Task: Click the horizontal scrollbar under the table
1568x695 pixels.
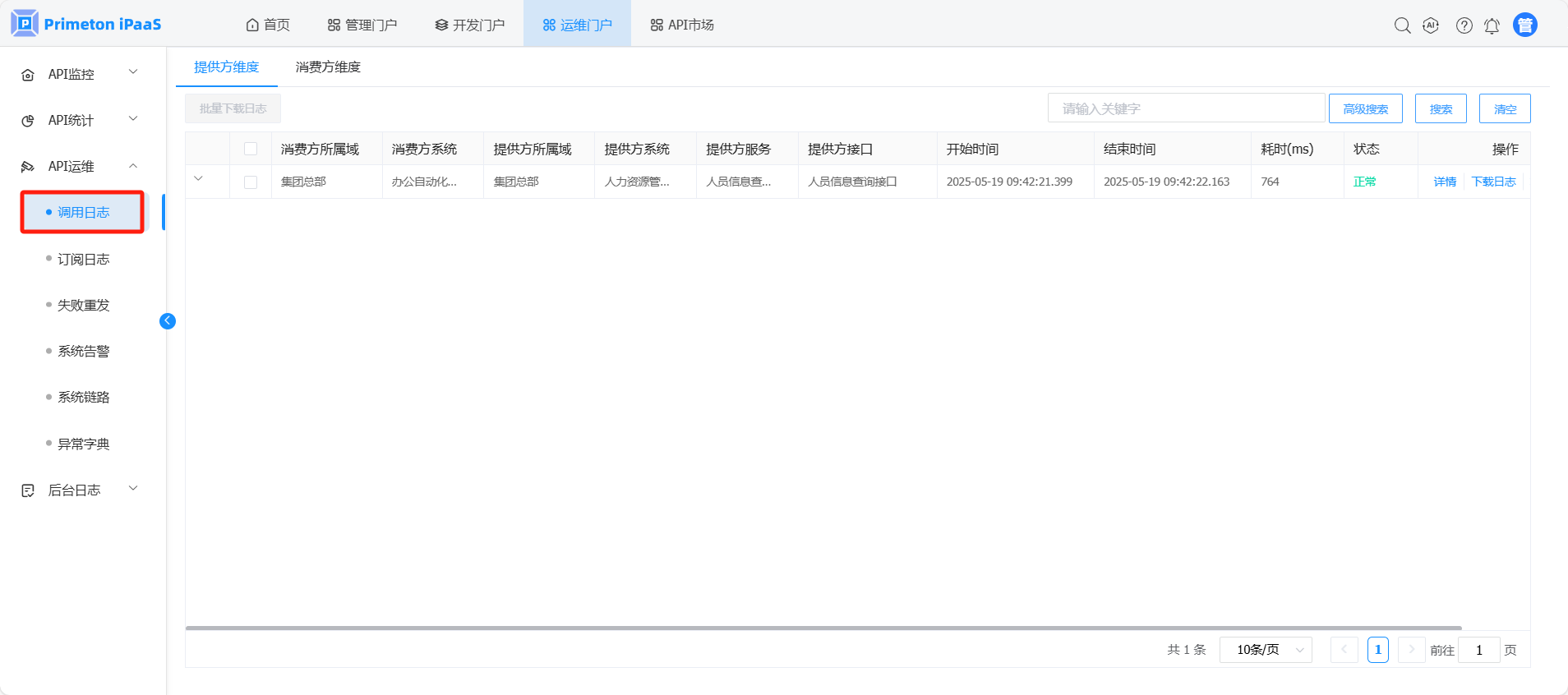Action: tap(822, 628)
